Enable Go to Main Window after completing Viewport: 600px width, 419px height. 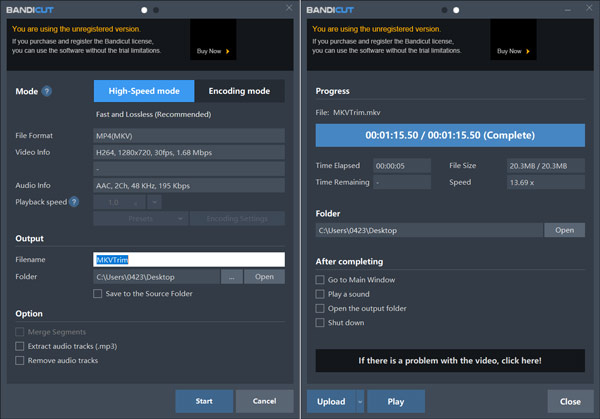320,280
